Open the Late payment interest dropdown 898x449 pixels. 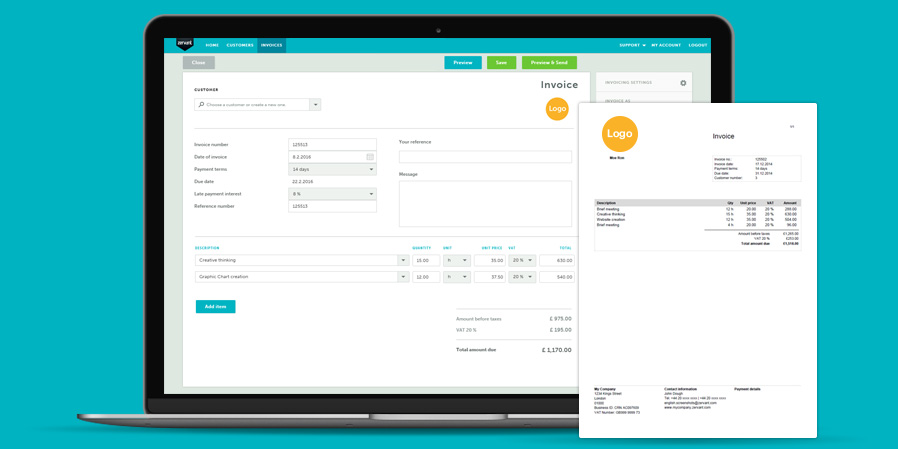pyautogui.click(x=332, y=194)
